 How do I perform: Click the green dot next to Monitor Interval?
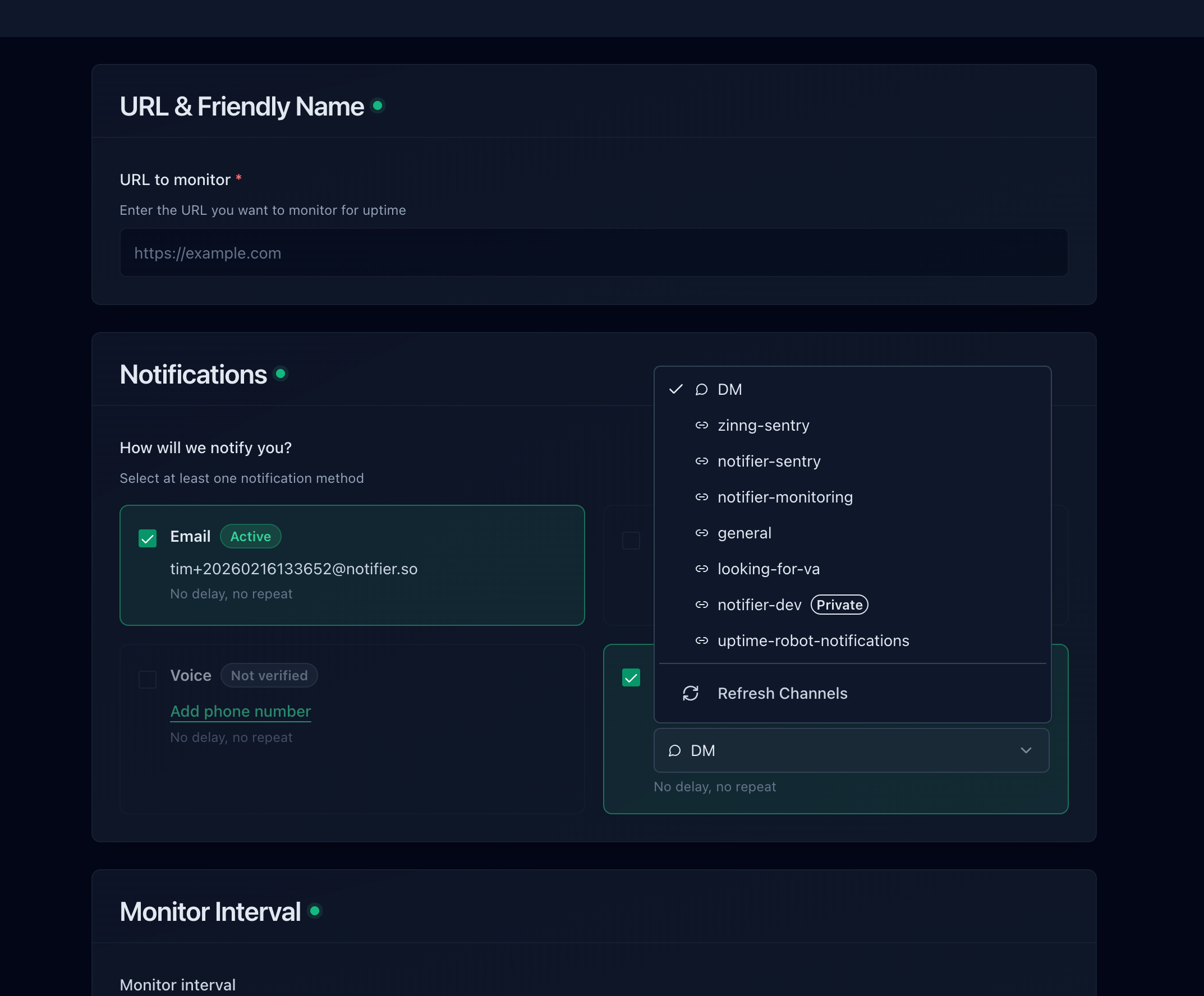pyautogui.click(x=314, y=911)
